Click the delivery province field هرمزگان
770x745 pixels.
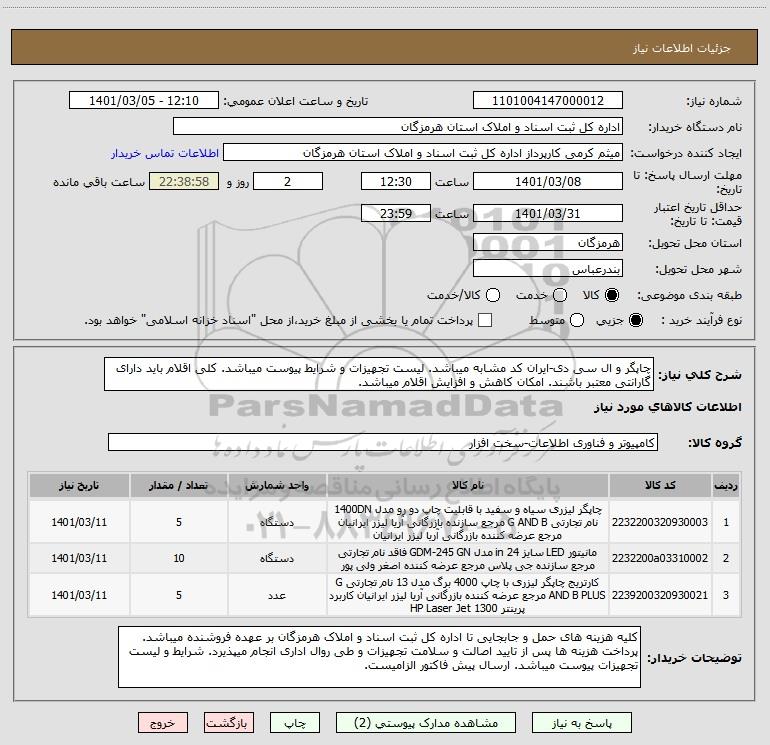pos(548,242)
